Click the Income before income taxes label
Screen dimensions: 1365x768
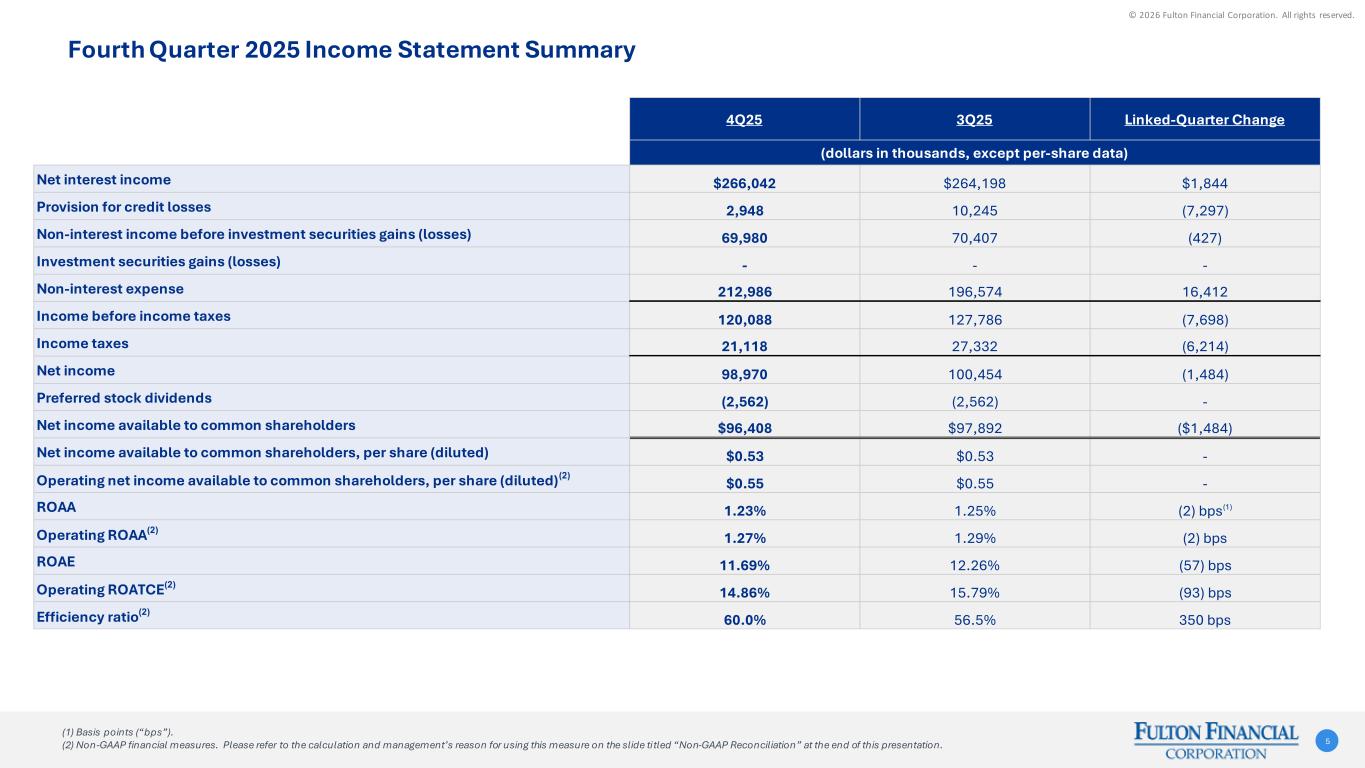pos(134,316)
